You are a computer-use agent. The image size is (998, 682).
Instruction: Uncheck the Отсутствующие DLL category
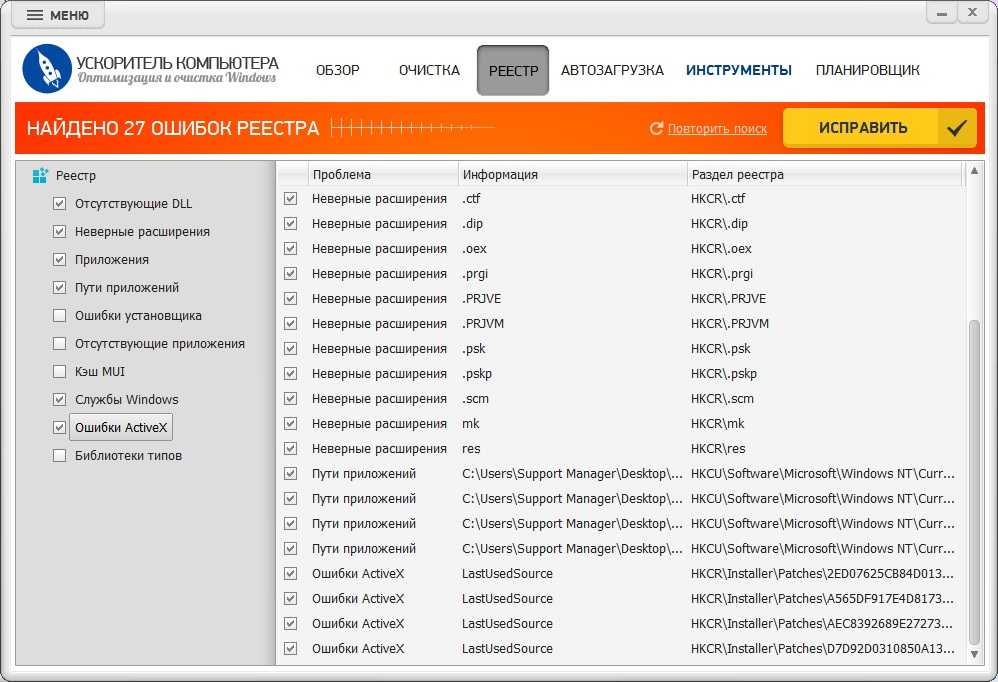[x=59, y=204]
